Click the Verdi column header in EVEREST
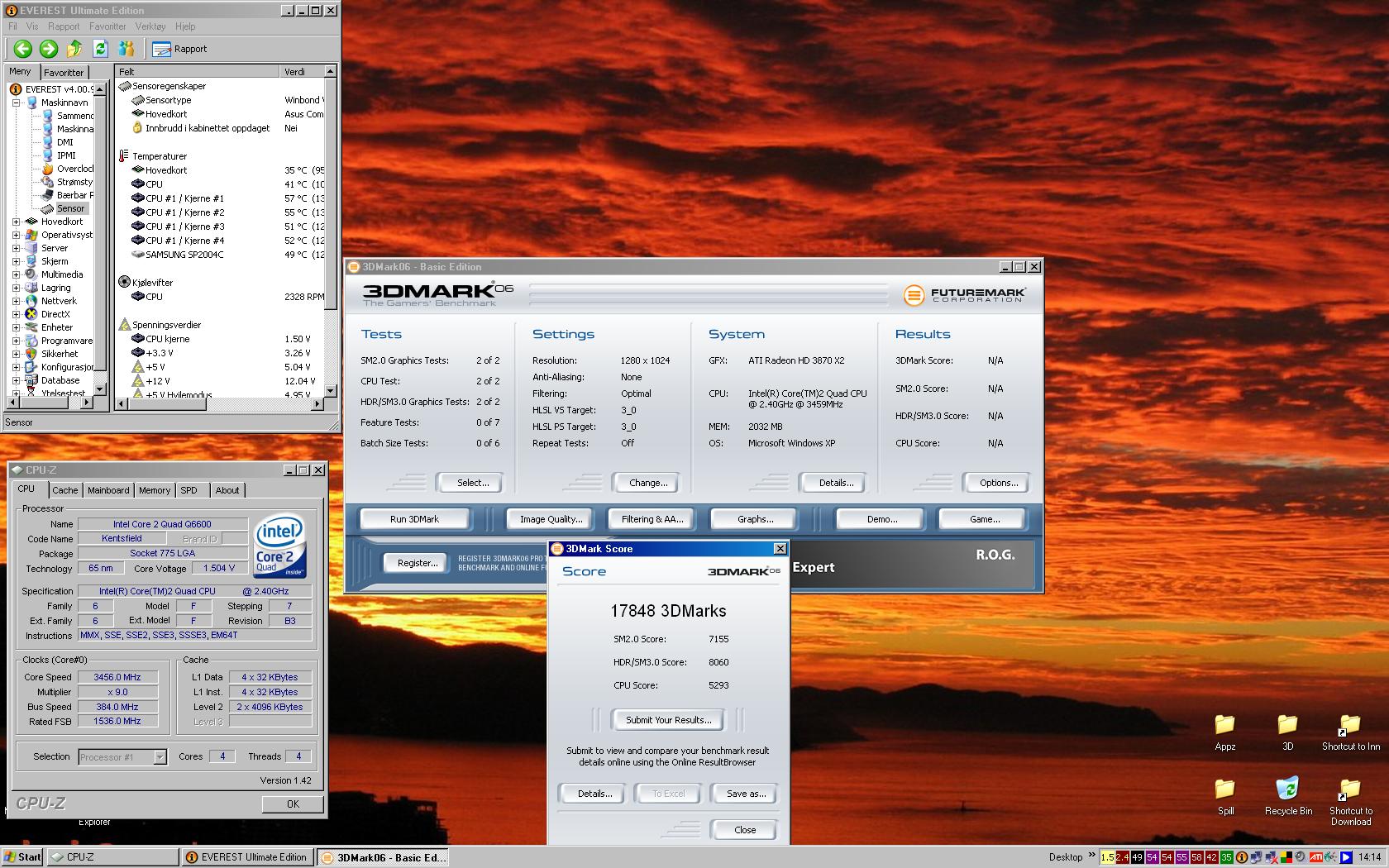 click(301, 72)
